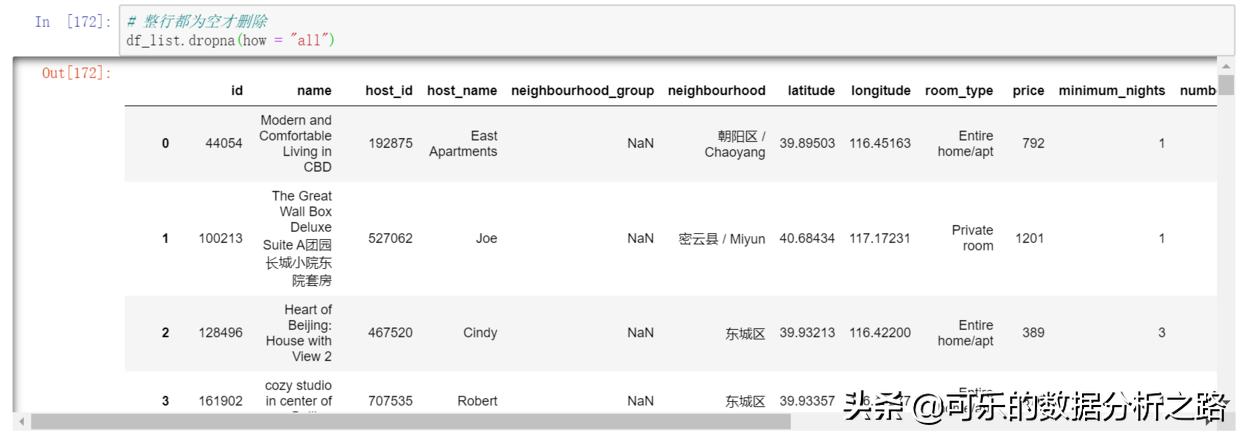The image size is (1240, 436).
Task: Click room_type 'Private room'
Action: click(973, 238)
